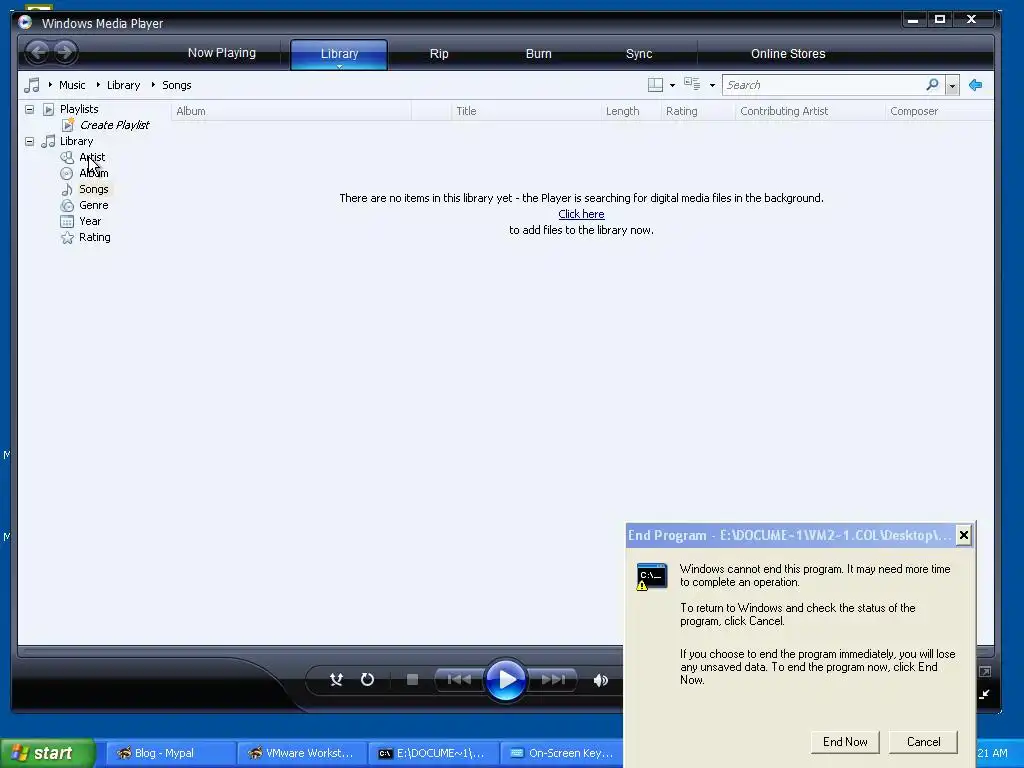Select the Album disc icon in Library tree
This screenshot has height=768, width=1024.
point(67,173)
